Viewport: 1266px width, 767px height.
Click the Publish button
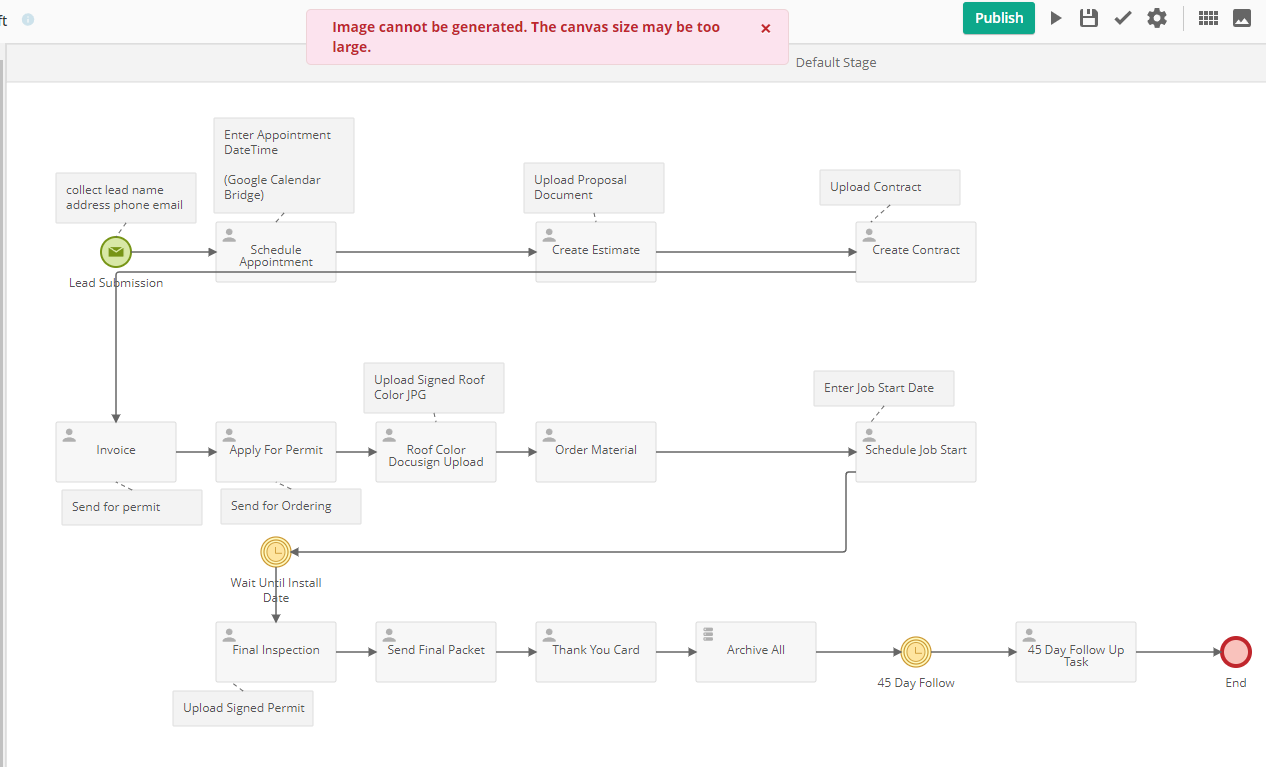point(999,18)
